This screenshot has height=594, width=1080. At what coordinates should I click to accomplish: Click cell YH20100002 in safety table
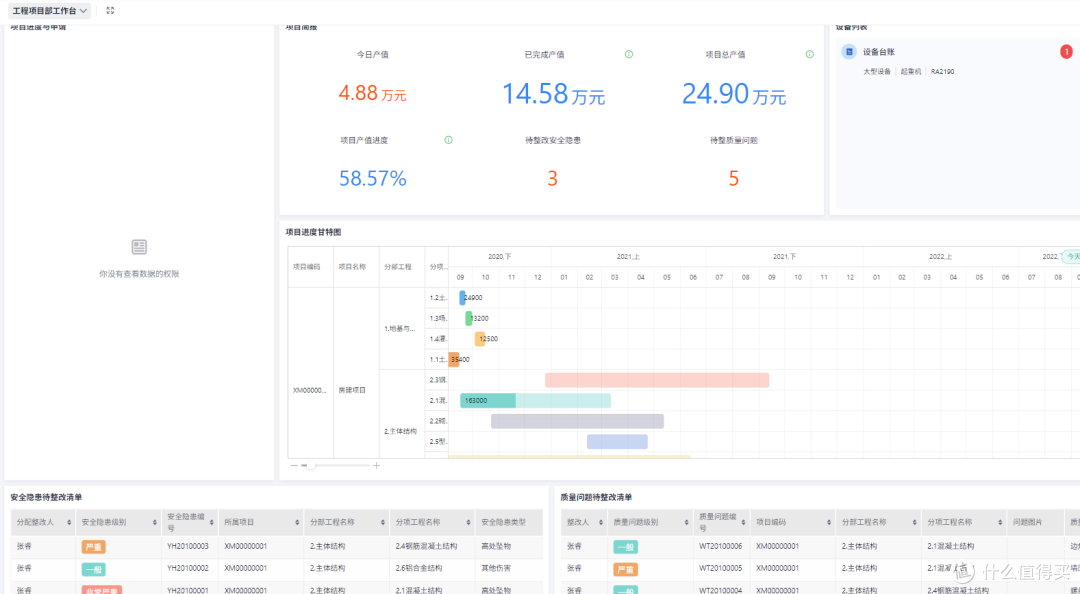pyautogui.click(x=187, y=569)
